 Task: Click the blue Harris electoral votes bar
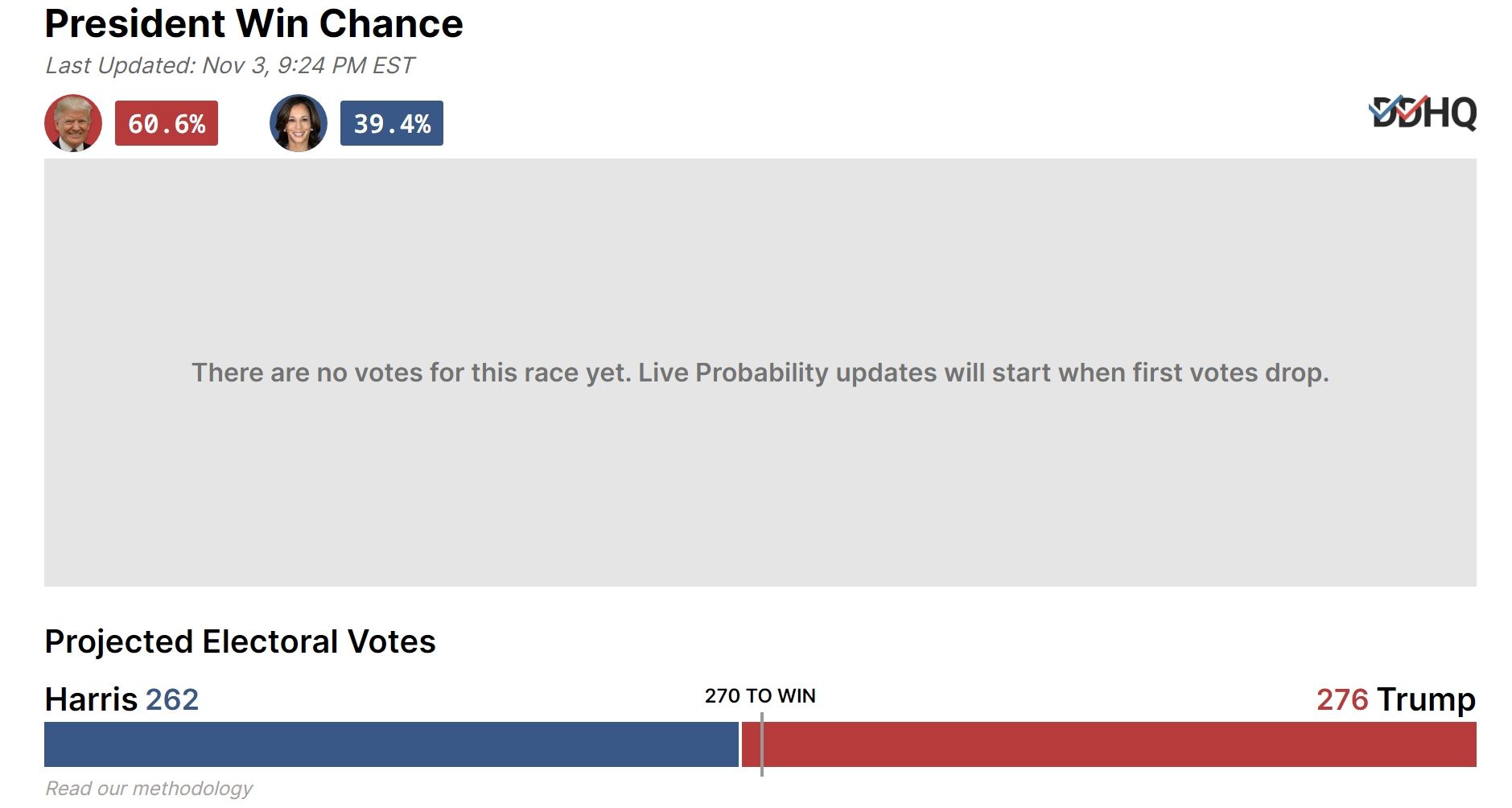tap(391, 744)
